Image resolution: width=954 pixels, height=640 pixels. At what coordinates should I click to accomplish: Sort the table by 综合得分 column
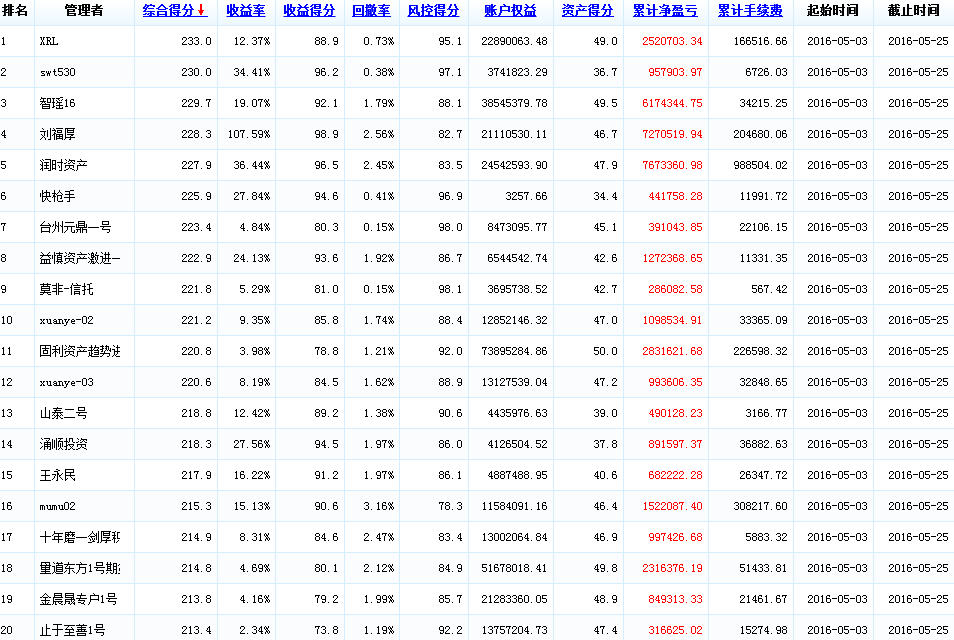[175, 10]
